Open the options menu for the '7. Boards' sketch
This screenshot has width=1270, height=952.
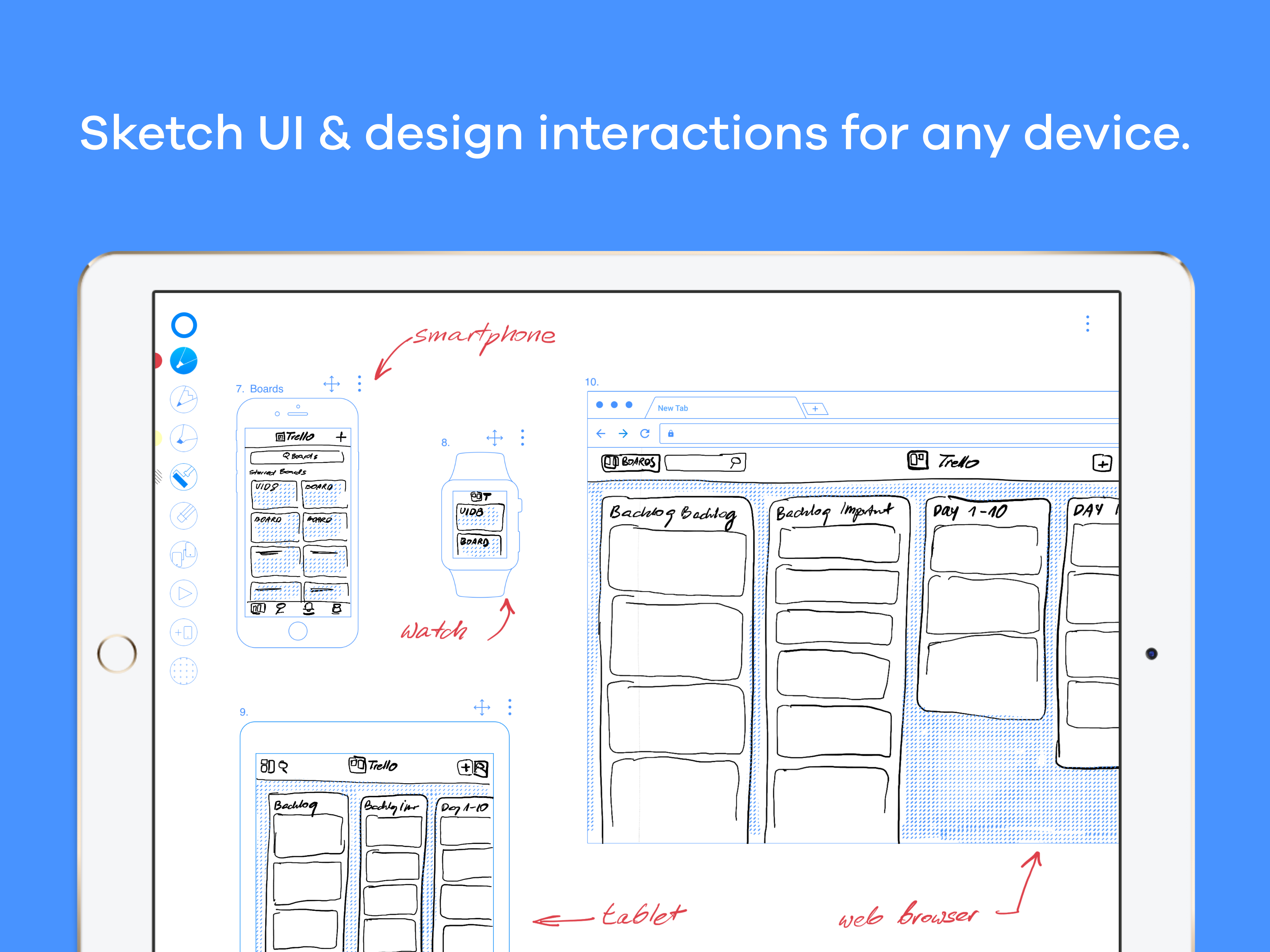pos(359,383)
